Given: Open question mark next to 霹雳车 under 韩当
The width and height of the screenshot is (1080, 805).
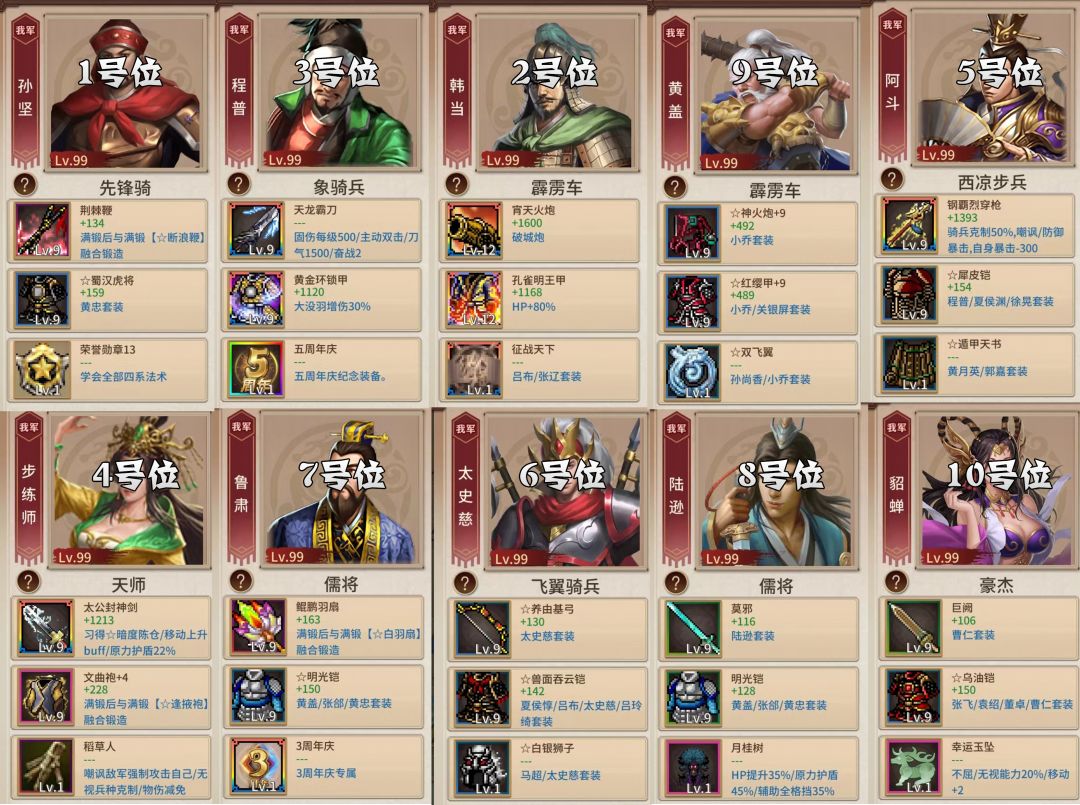Looking at the screenshot, I should point(456,184).
